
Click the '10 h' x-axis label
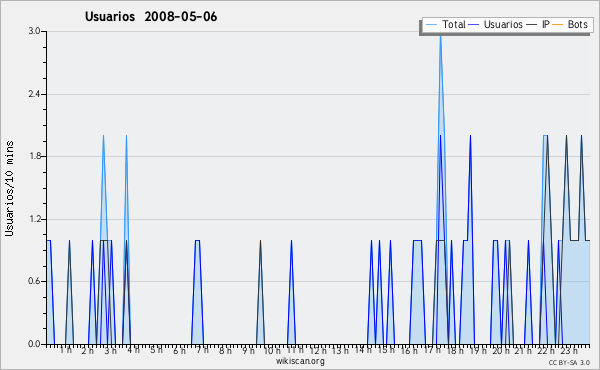[x=272, y=350]
